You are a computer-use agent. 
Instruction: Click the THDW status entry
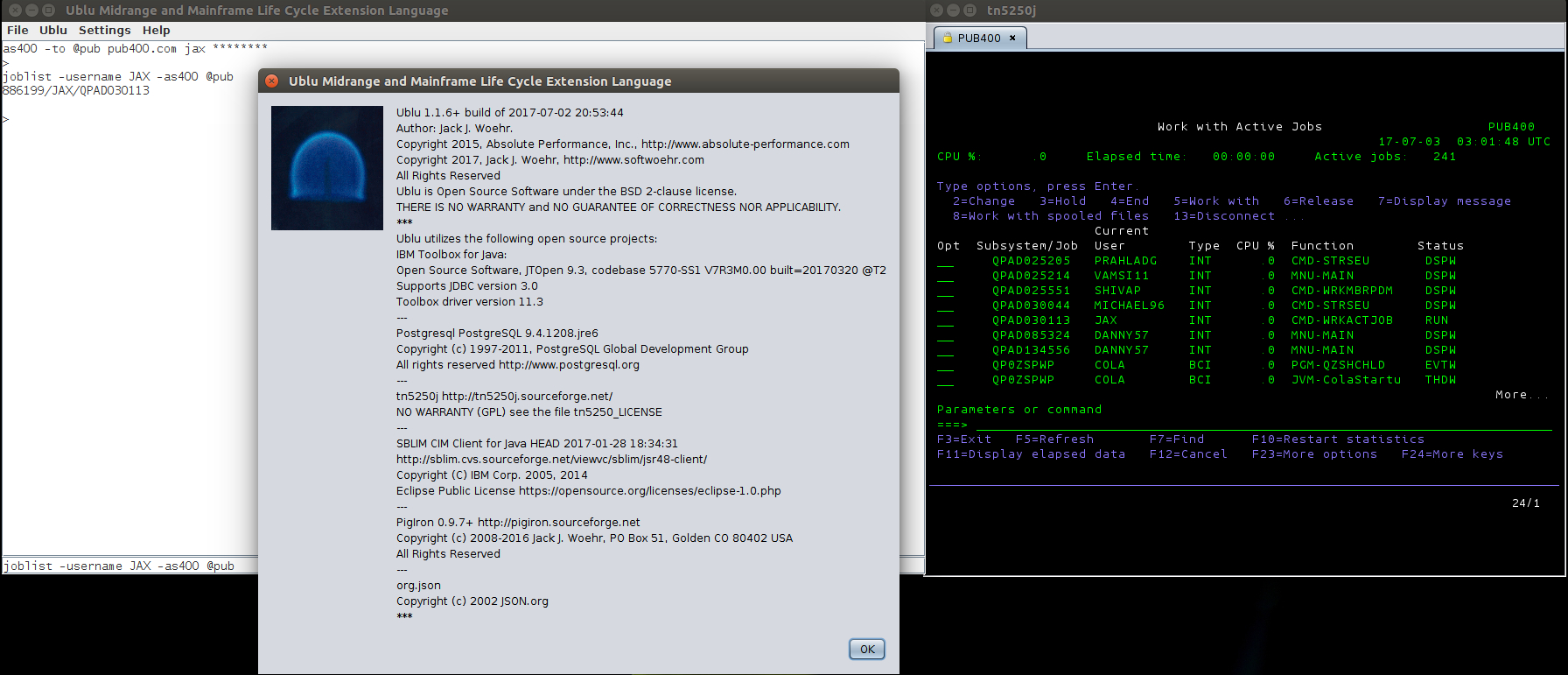1440,380
